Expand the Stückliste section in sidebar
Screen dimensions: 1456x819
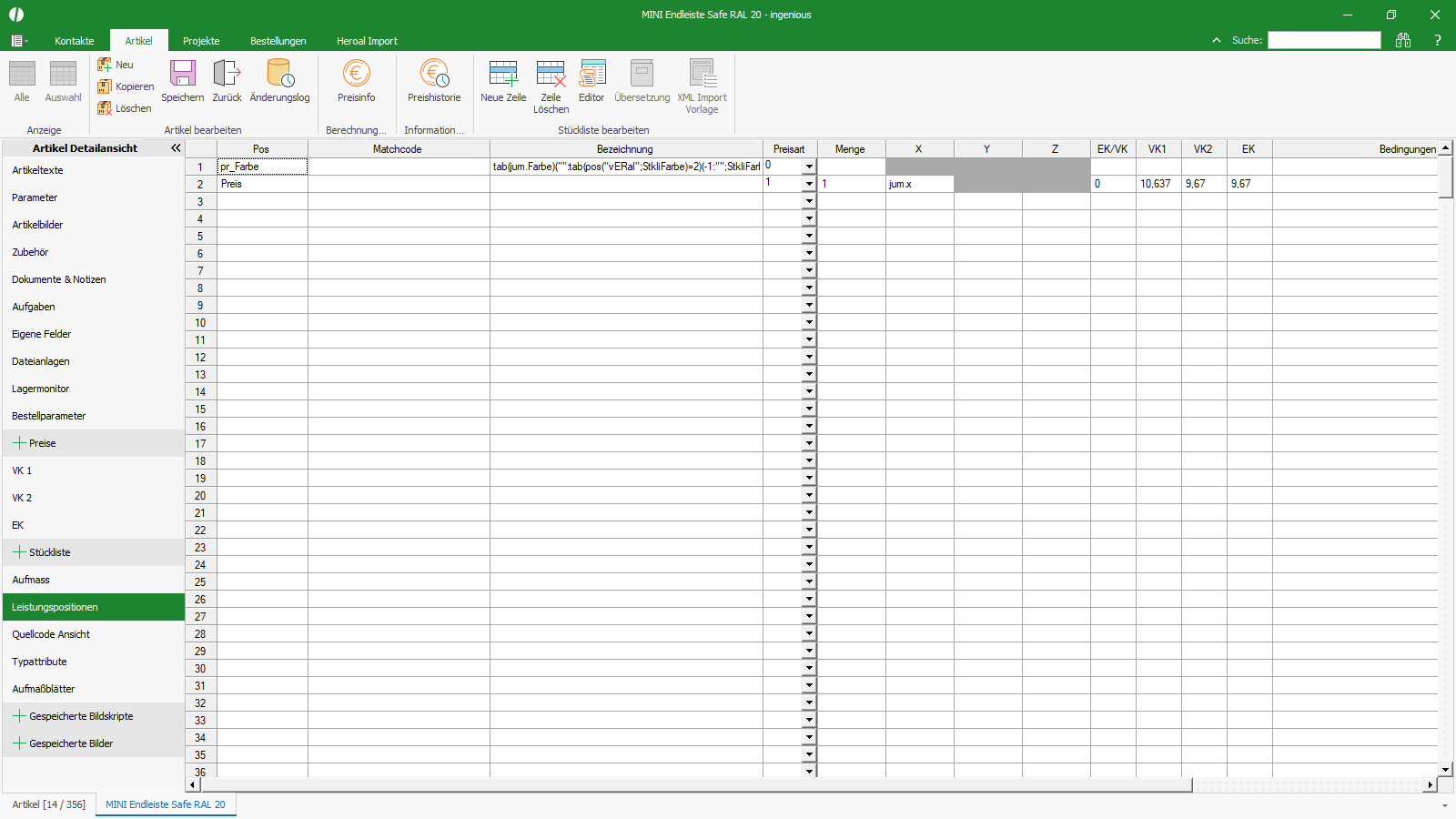pos(19,552)
